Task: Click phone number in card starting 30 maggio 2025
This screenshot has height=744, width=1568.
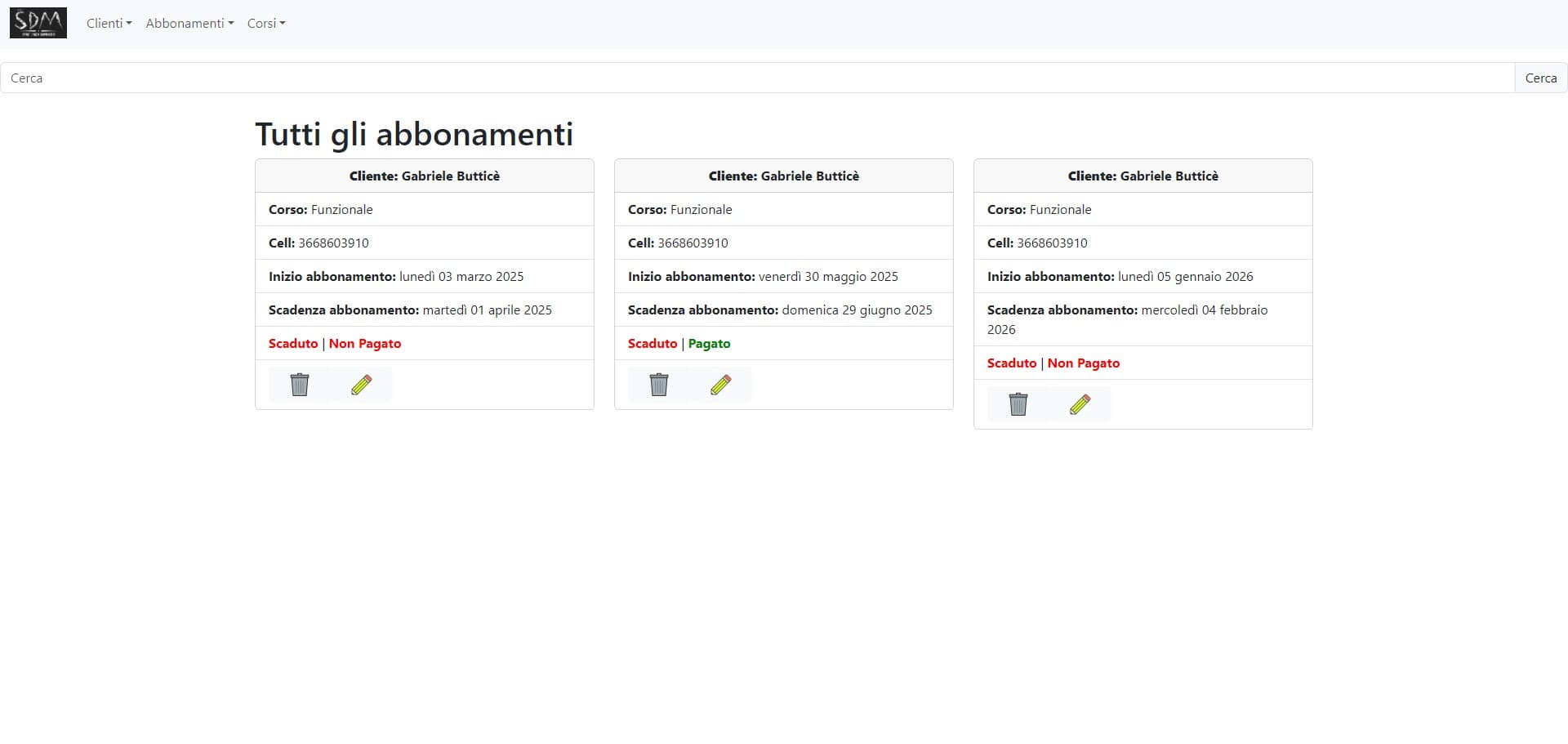Action: point(693,243)
